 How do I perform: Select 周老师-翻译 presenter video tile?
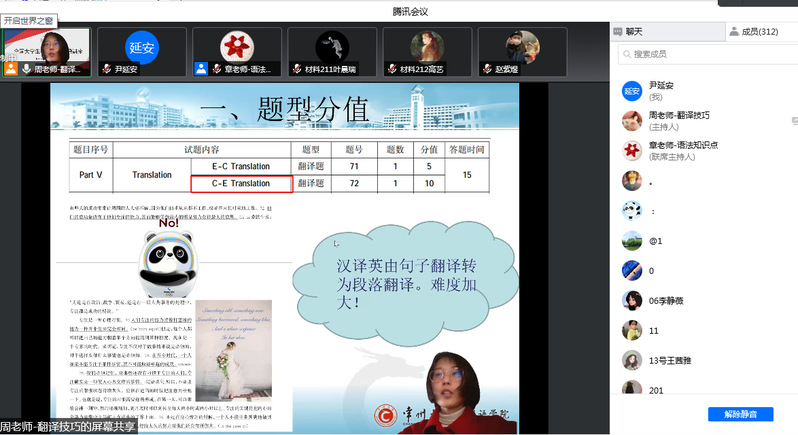[47, 52]
